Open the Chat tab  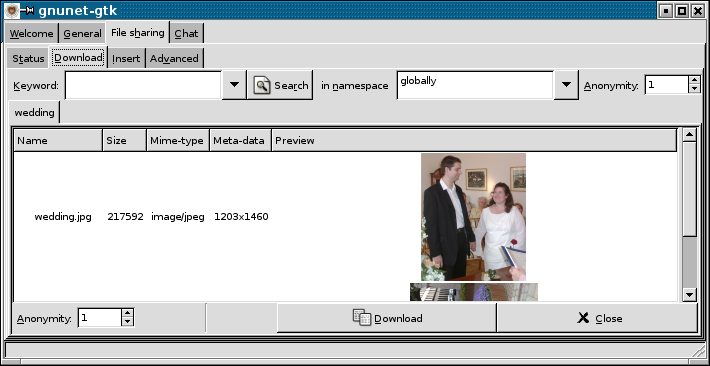(187, 34)
